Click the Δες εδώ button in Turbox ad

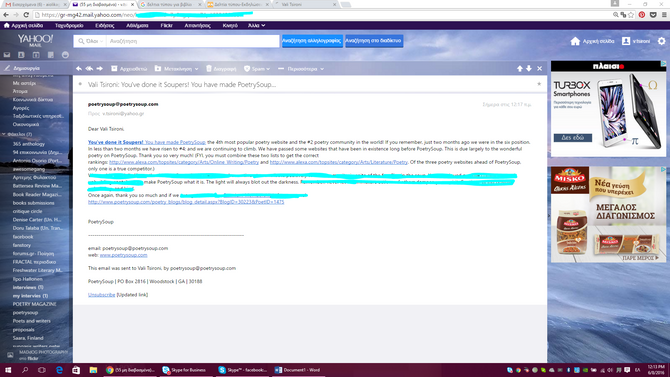(x=573, y=138)
